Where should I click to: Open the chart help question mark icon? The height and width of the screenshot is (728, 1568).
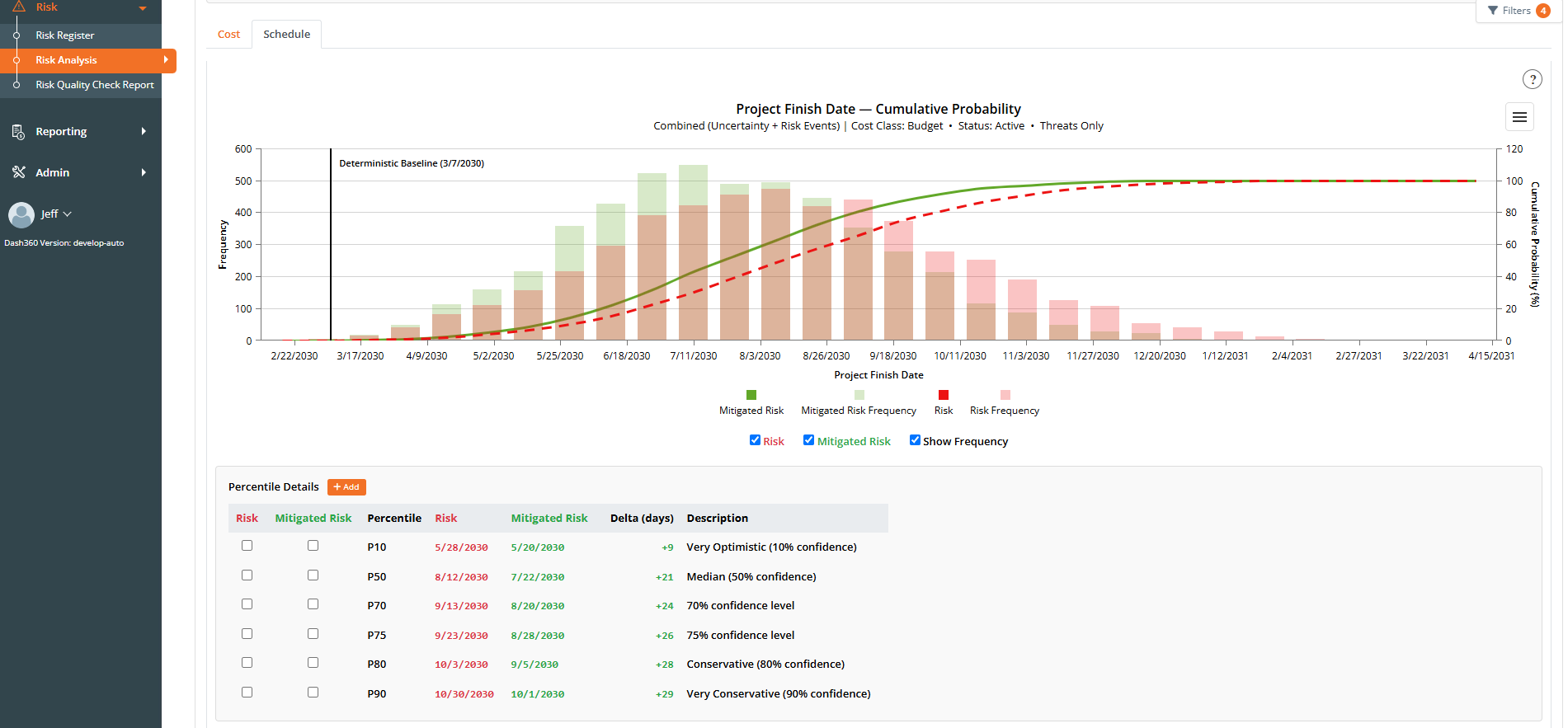click(x=1532, y=79)
